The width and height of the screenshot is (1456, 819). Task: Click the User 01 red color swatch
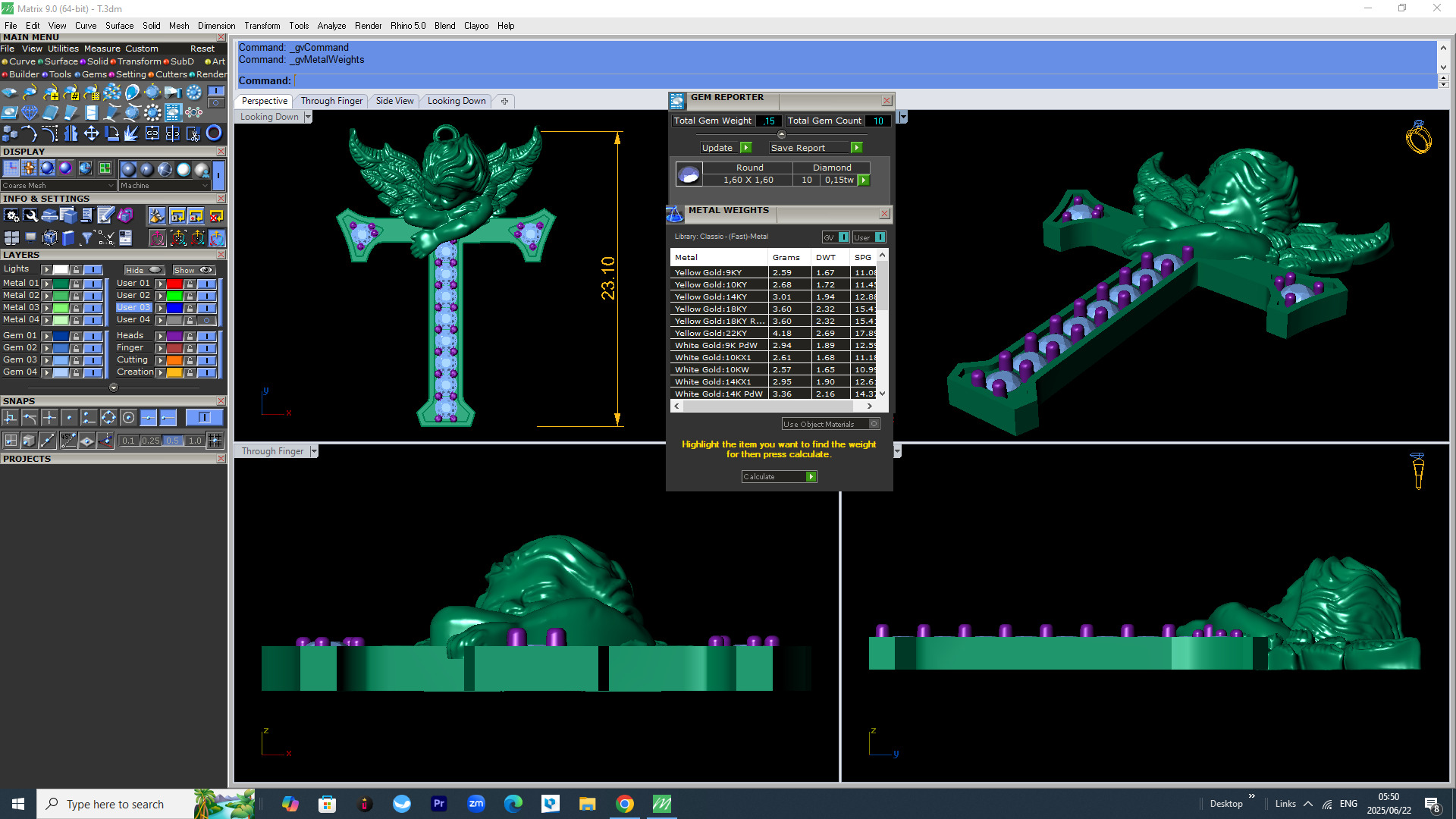(174, 284)
